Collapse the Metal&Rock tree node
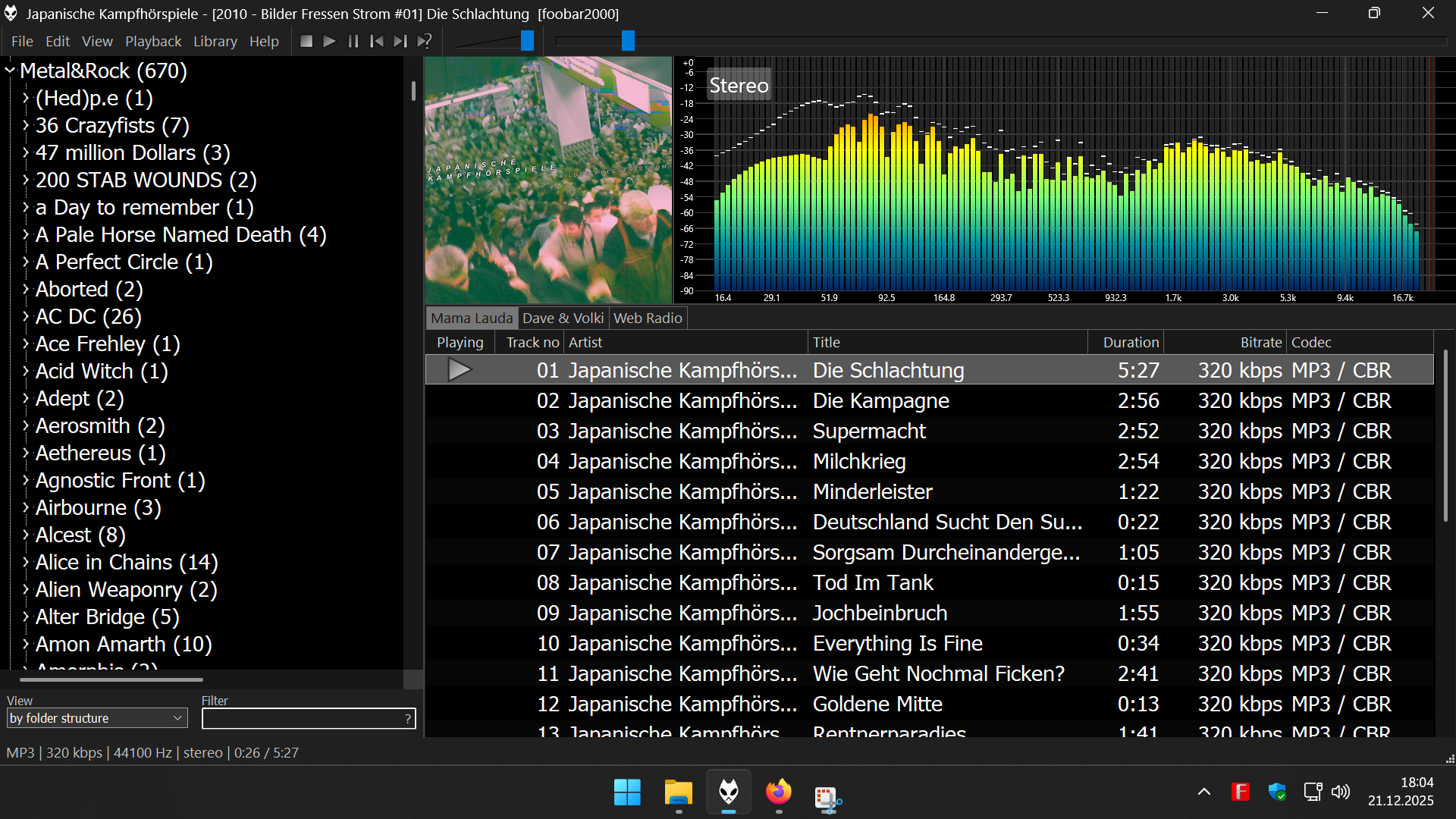The width and height of the screenshot is (1456, 819). [11, 71]
